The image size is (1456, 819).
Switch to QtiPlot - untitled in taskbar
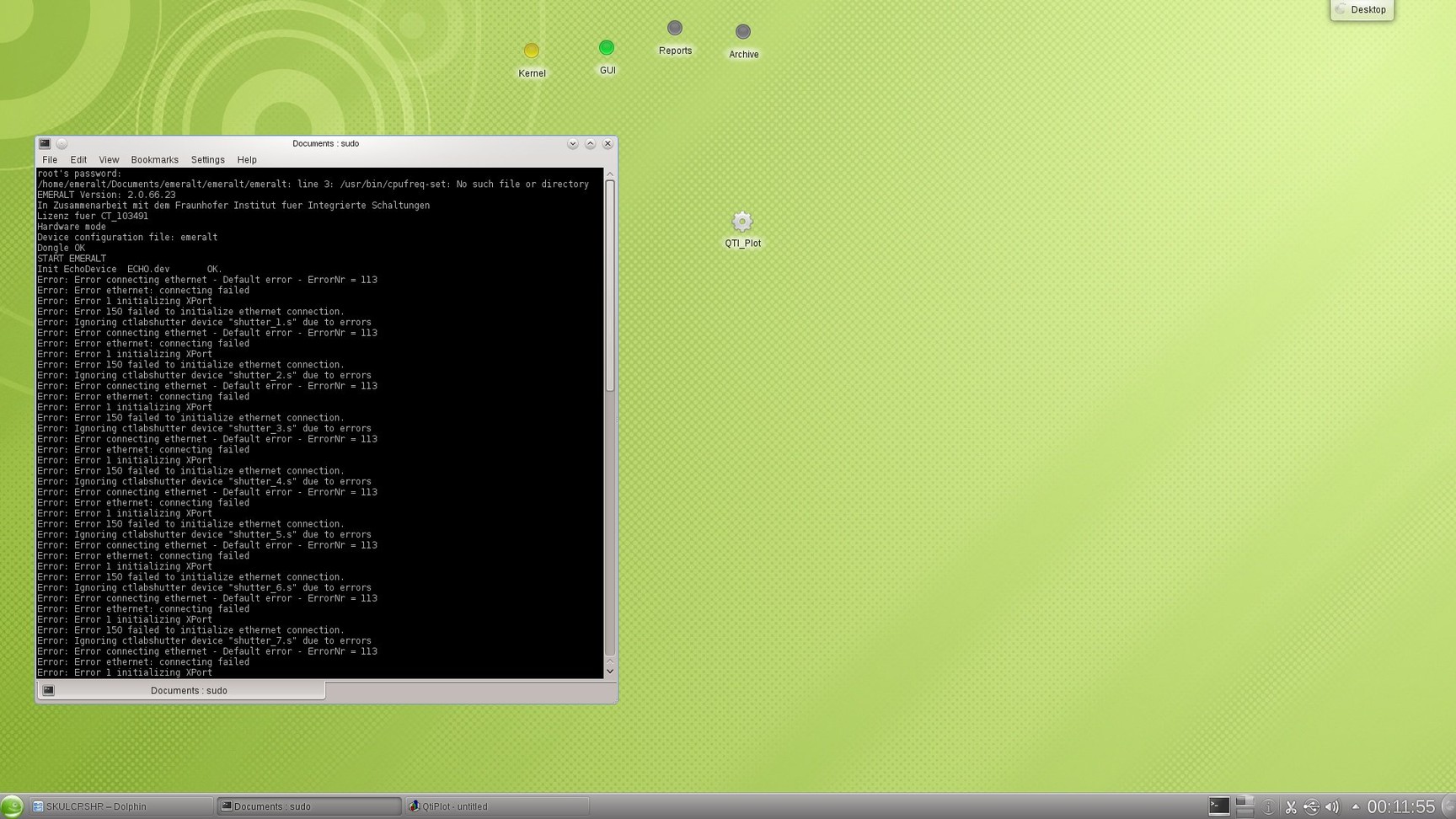[x=496, y=806]
